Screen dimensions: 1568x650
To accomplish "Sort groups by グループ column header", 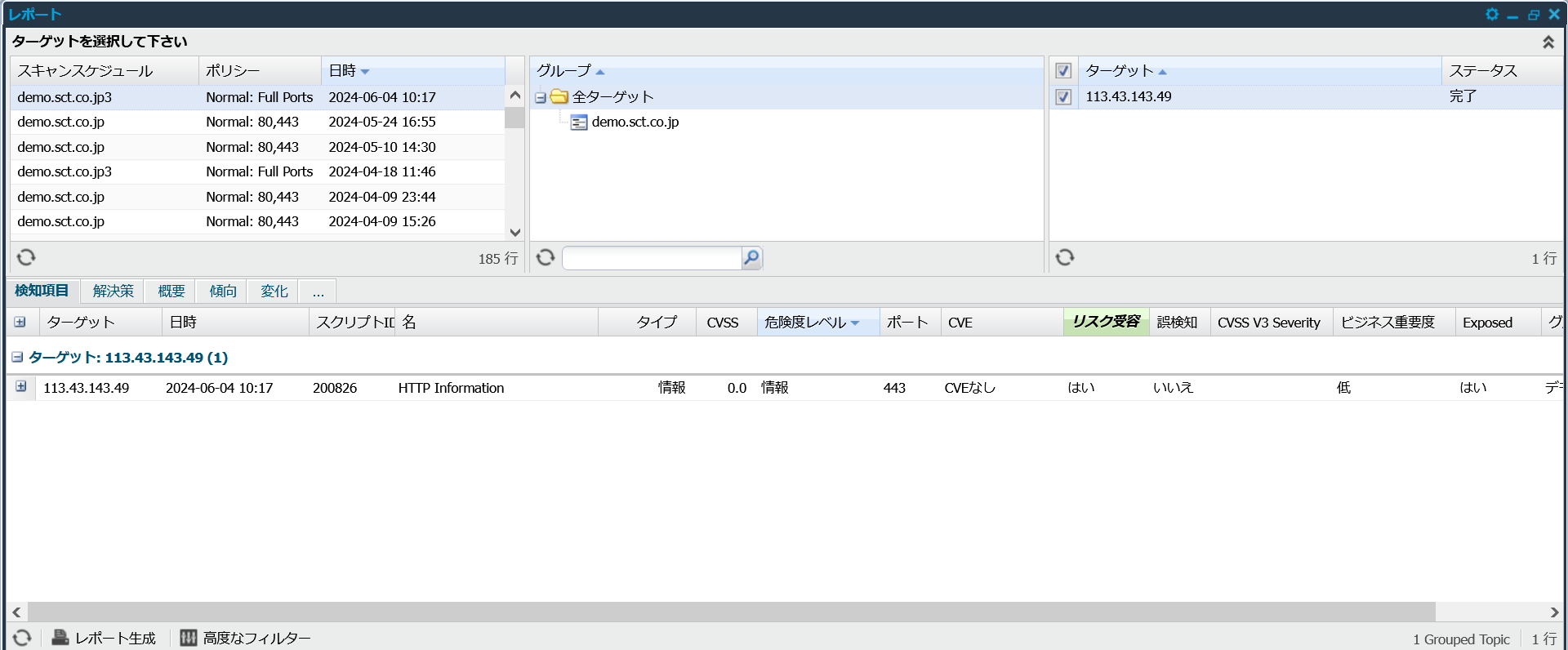I will tap(786, 71).
